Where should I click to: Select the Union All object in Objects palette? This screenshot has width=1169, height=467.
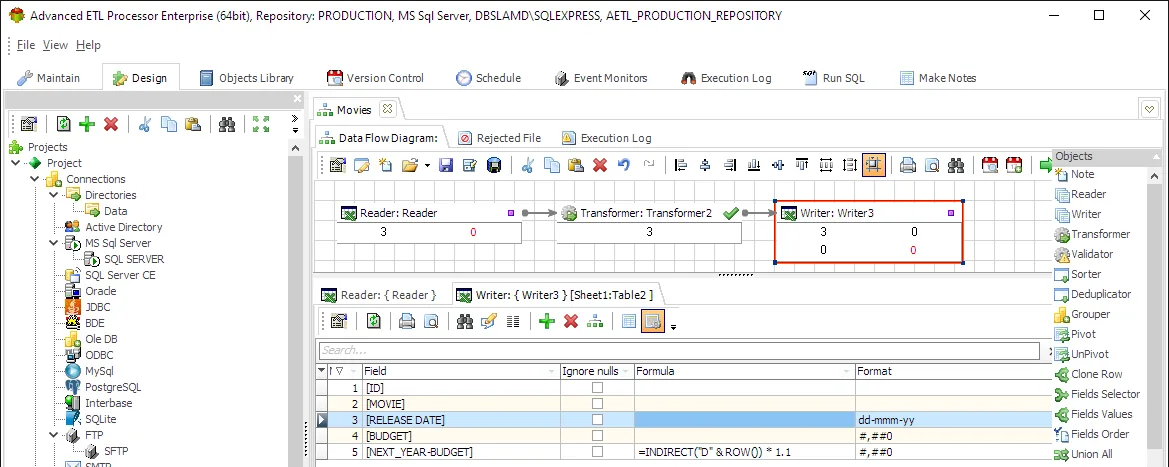[1083, 454]
